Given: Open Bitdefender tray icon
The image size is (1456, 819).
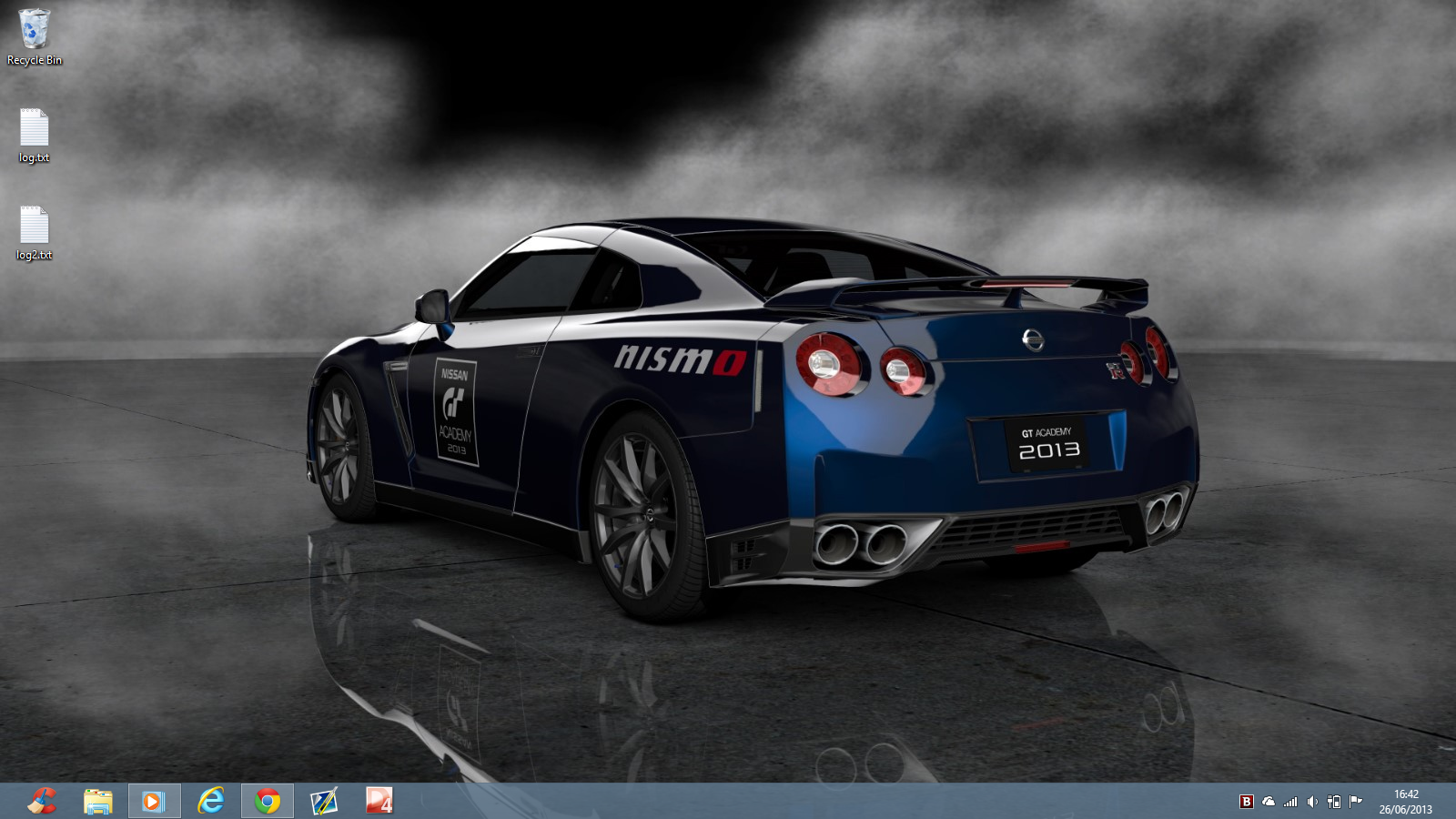Looking at the screenshot, I should pyautogui.click(x=1247, y=802).
